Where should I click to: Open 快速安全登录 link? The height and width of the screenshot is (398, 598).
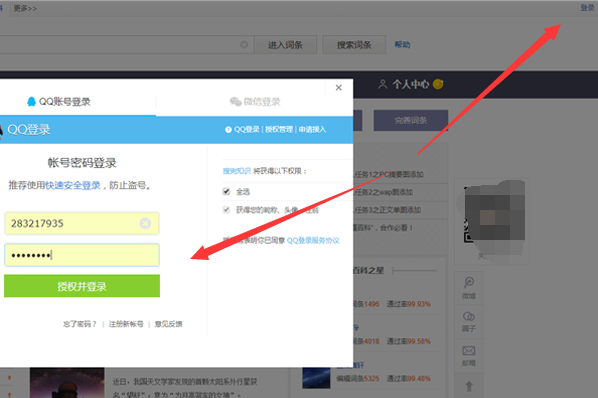coord(73,186)
